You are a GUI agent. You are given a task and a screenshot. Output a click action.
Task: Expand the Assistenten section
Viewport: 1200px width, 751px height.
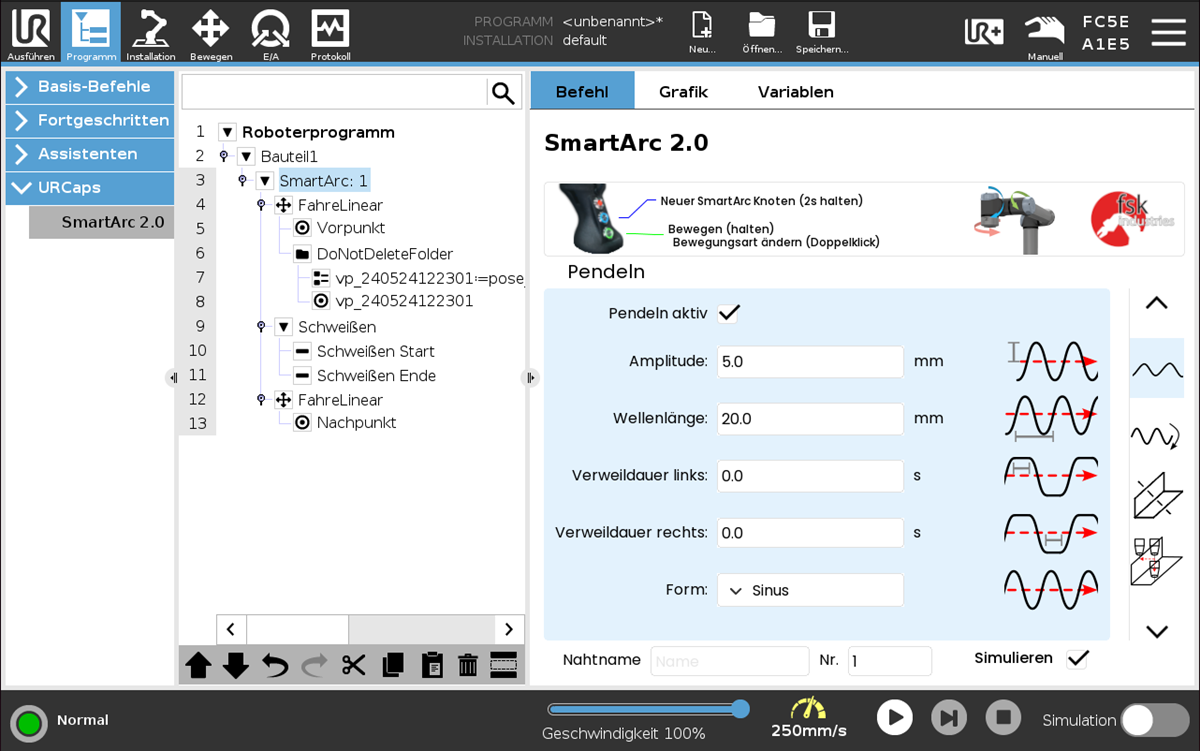click(90, 154)
